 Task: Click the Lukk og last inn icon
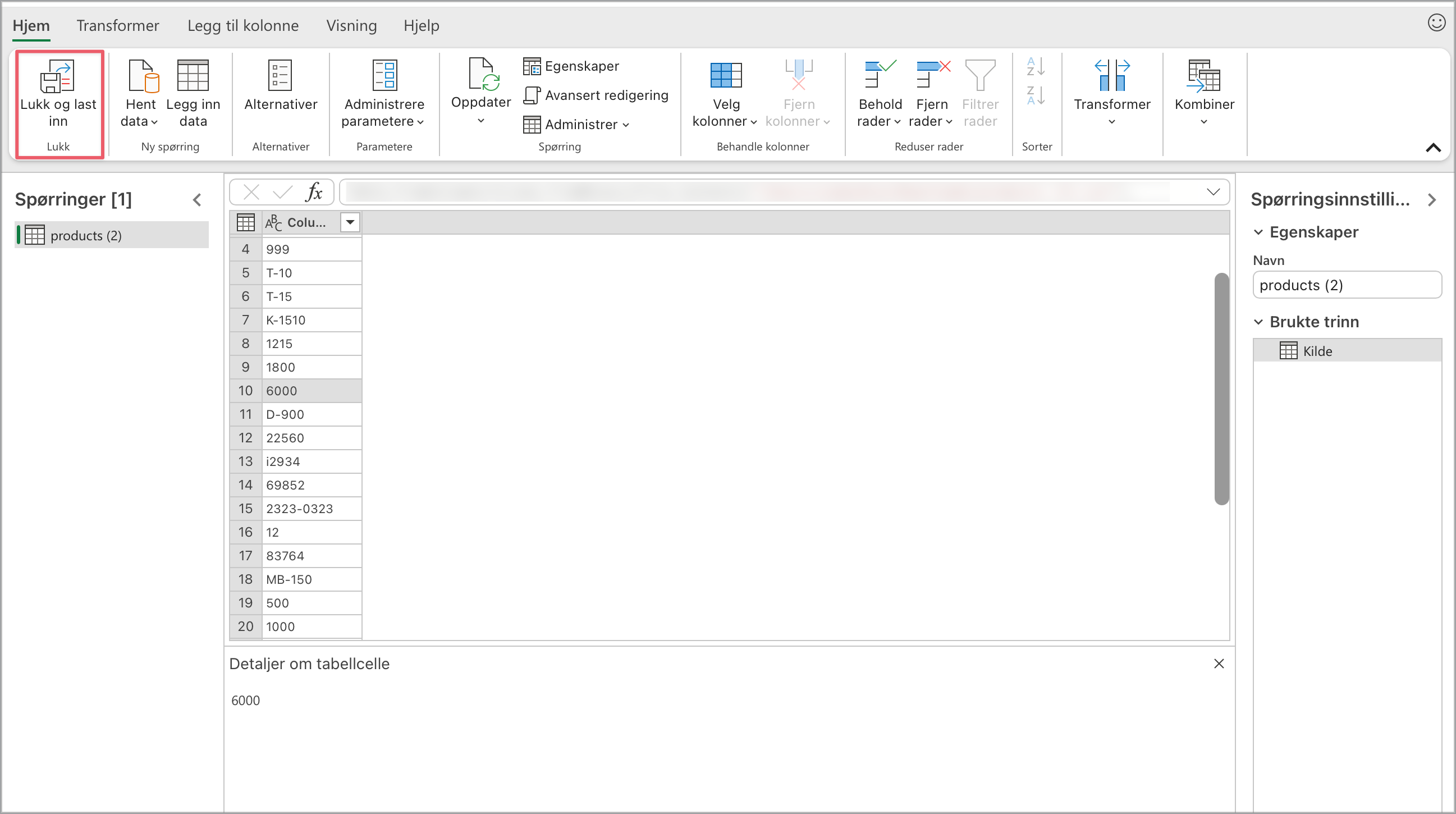pyautogui.click(x=57, y=76)
